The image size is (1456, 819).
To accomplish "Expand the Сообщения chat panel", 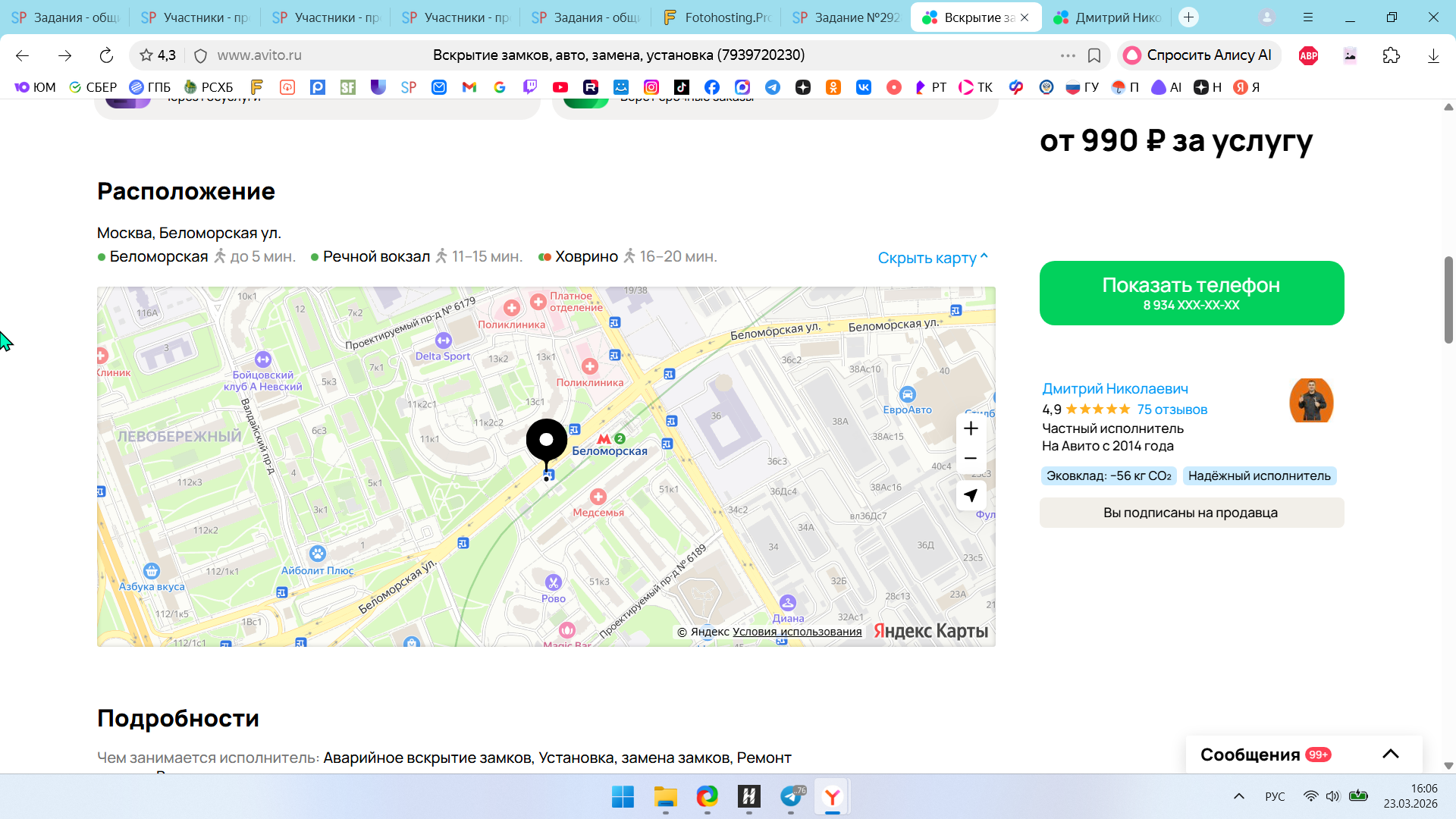I will [x=1390, y=754].
